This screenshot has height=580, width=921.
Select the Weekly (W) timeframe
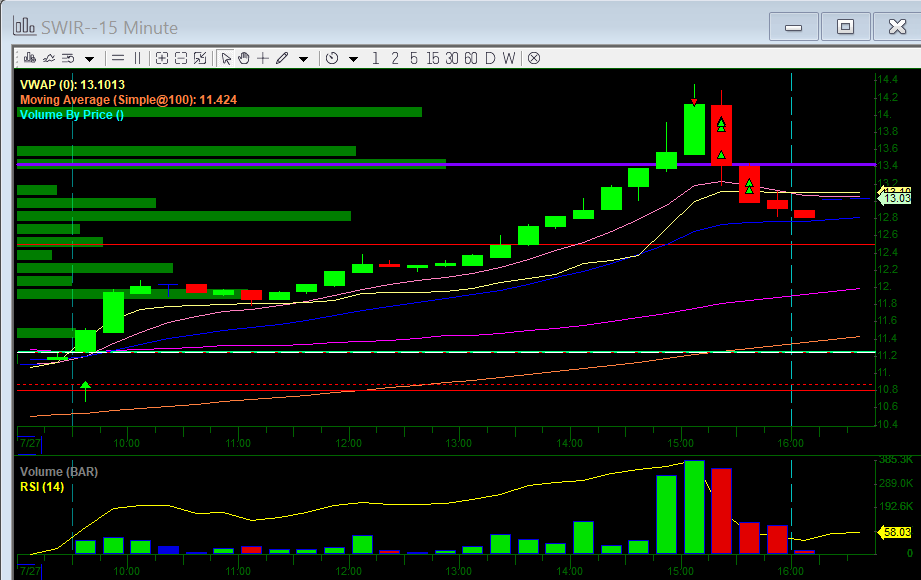coord(509,58)
